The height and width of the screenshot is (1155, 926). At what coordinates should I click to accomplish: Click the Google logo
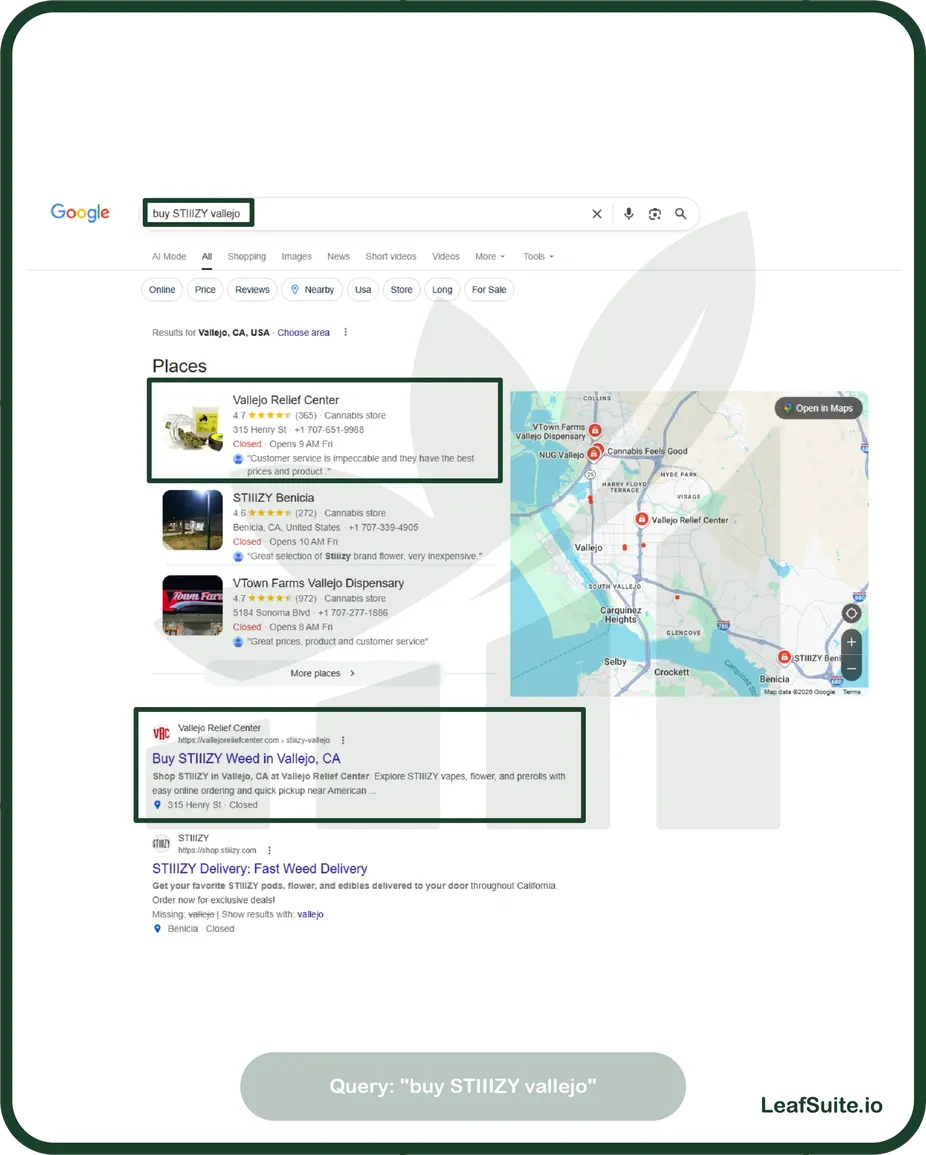click(x=80, y=213)
